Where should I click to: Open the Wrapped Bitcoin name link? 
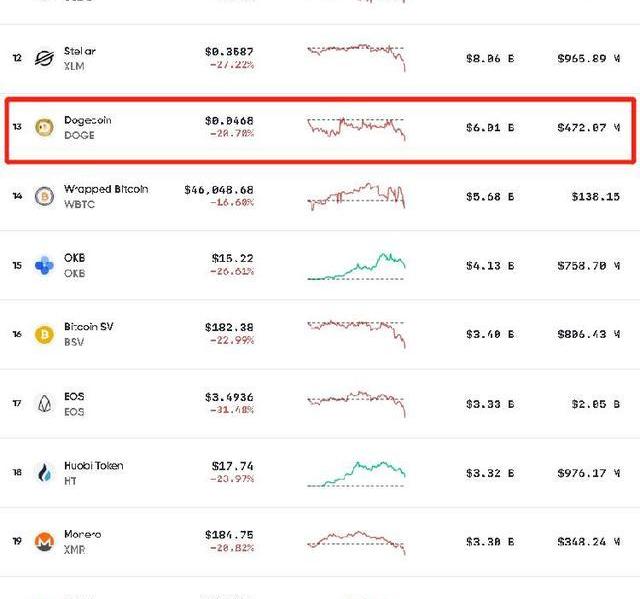pos(106,189)
